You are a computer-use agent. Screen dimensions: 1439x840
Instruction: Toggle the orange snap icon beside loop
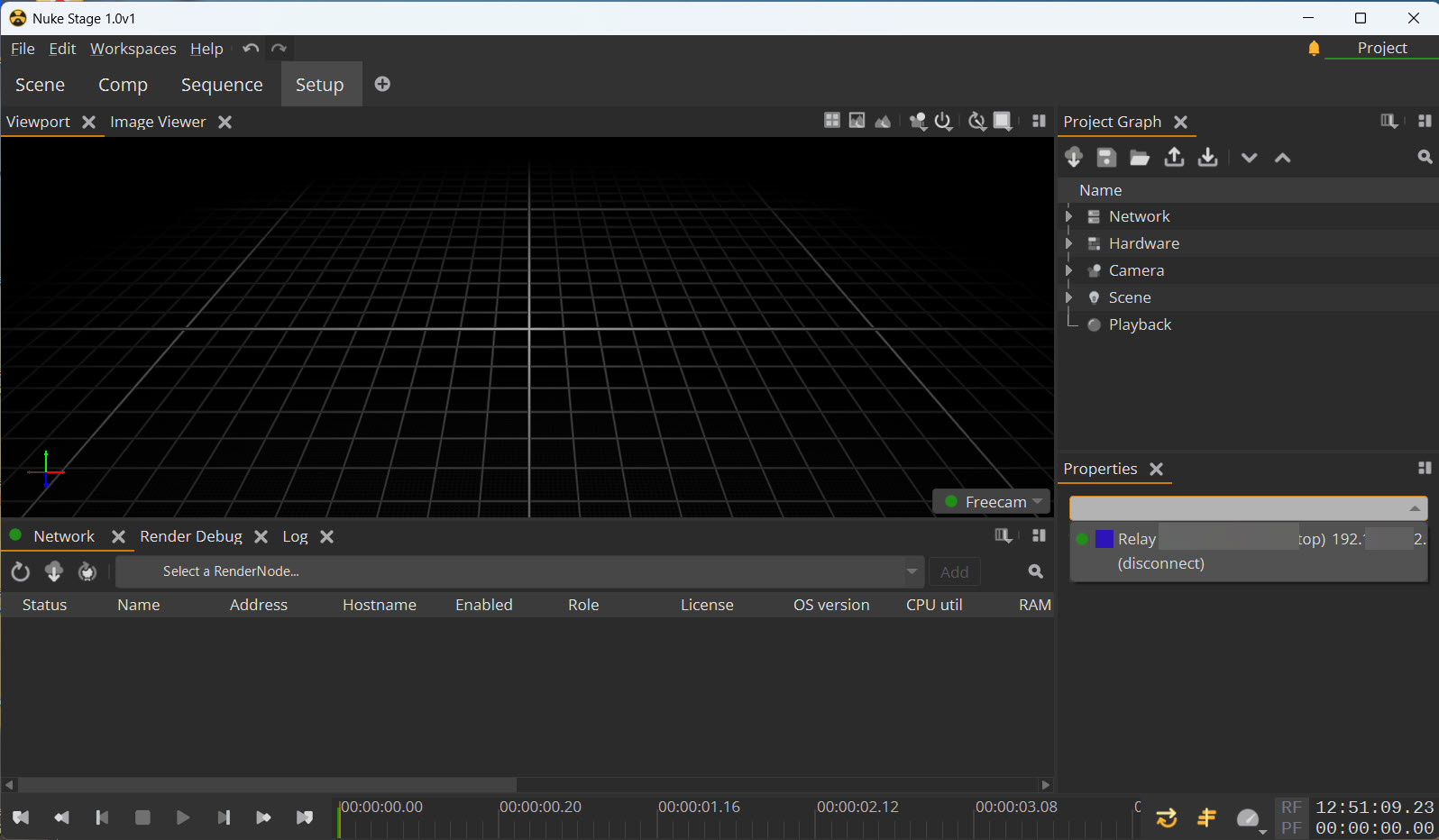(1206, 817)
